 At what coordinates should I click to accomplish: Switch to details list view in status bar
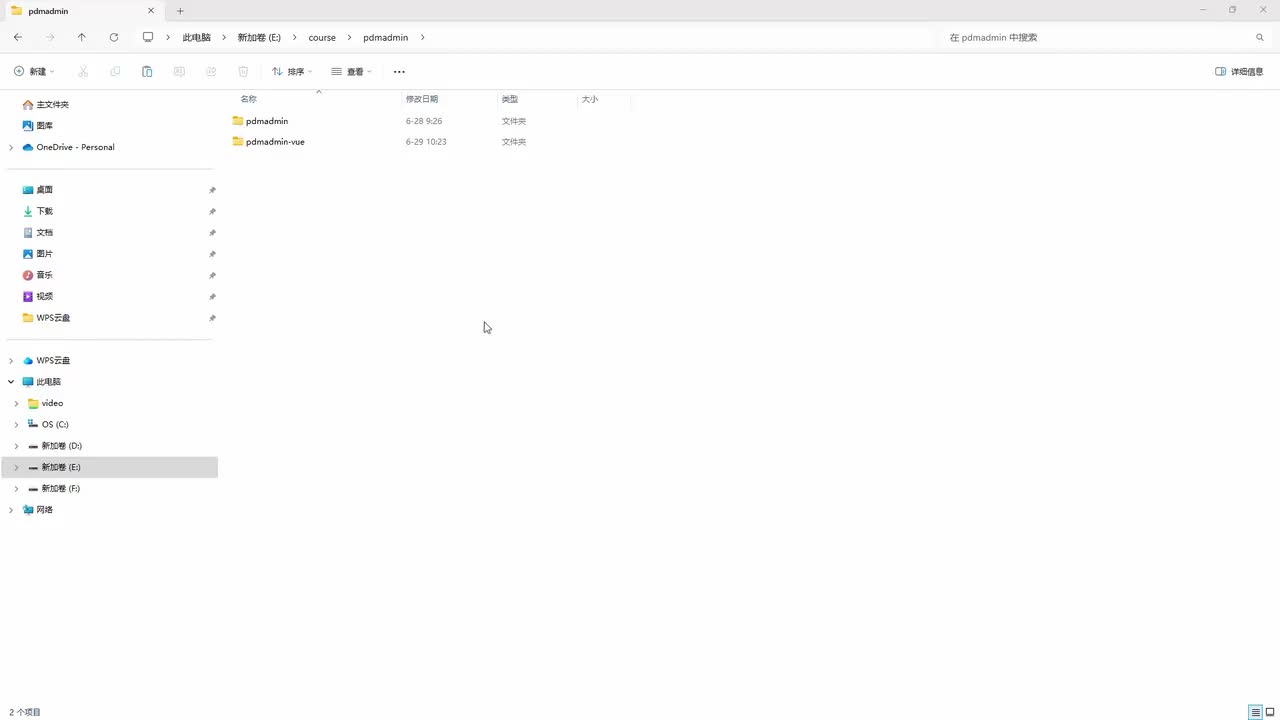(1255, 712)
